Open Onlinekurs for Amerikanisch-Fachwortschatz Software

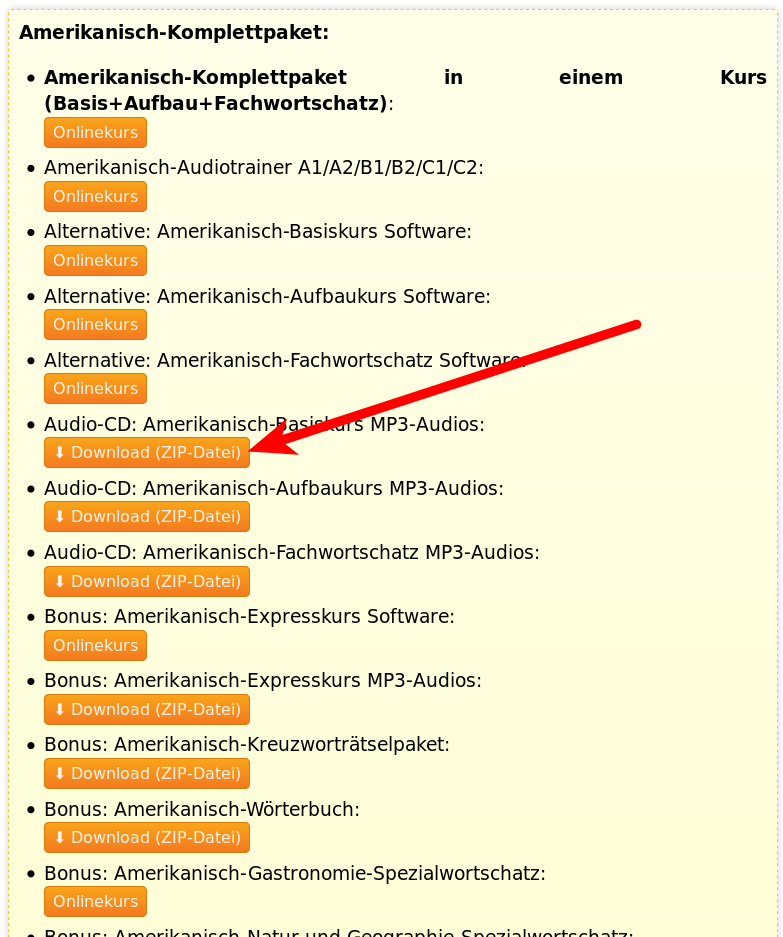95,388
